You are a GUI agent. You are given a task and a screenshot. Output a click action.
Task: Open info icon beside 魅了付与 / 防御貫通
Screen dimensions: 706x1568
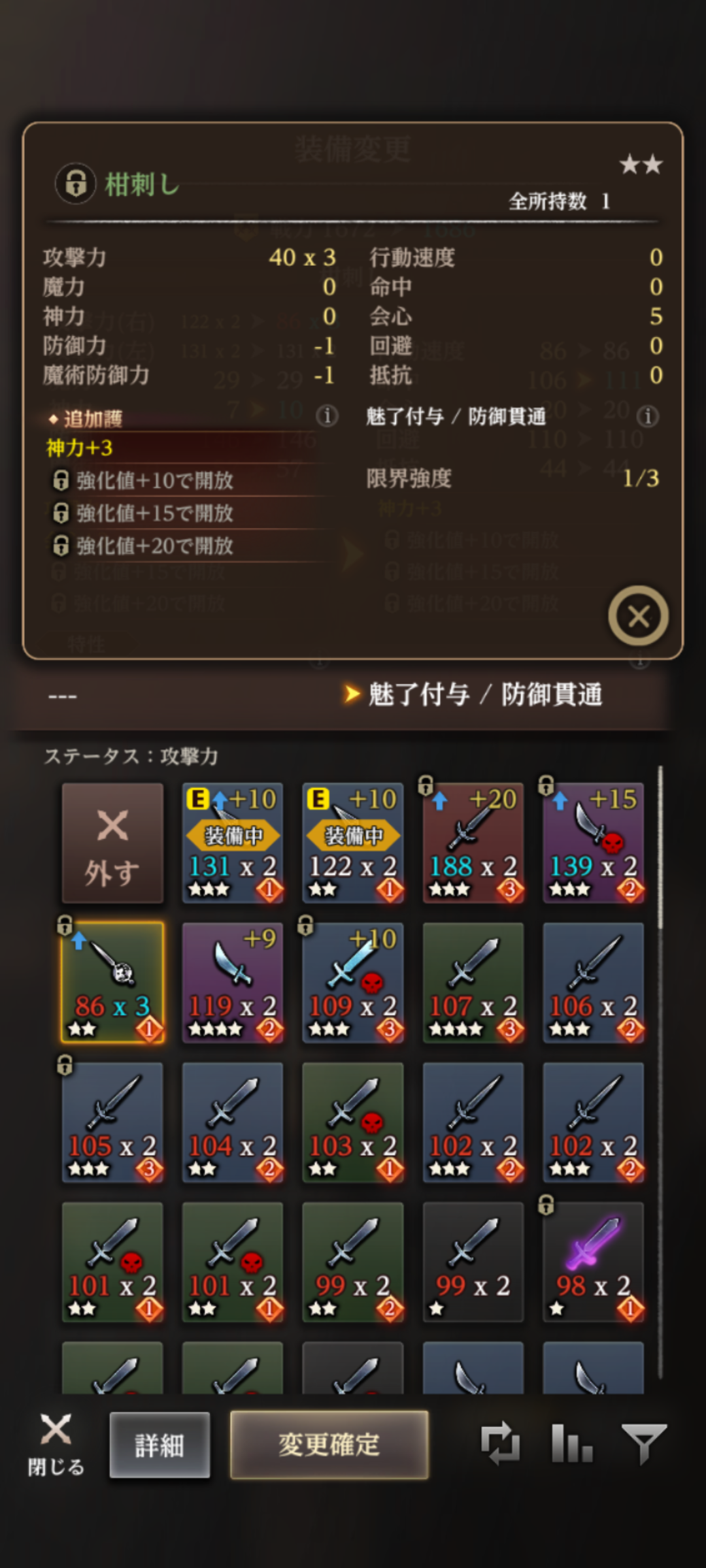648,416
